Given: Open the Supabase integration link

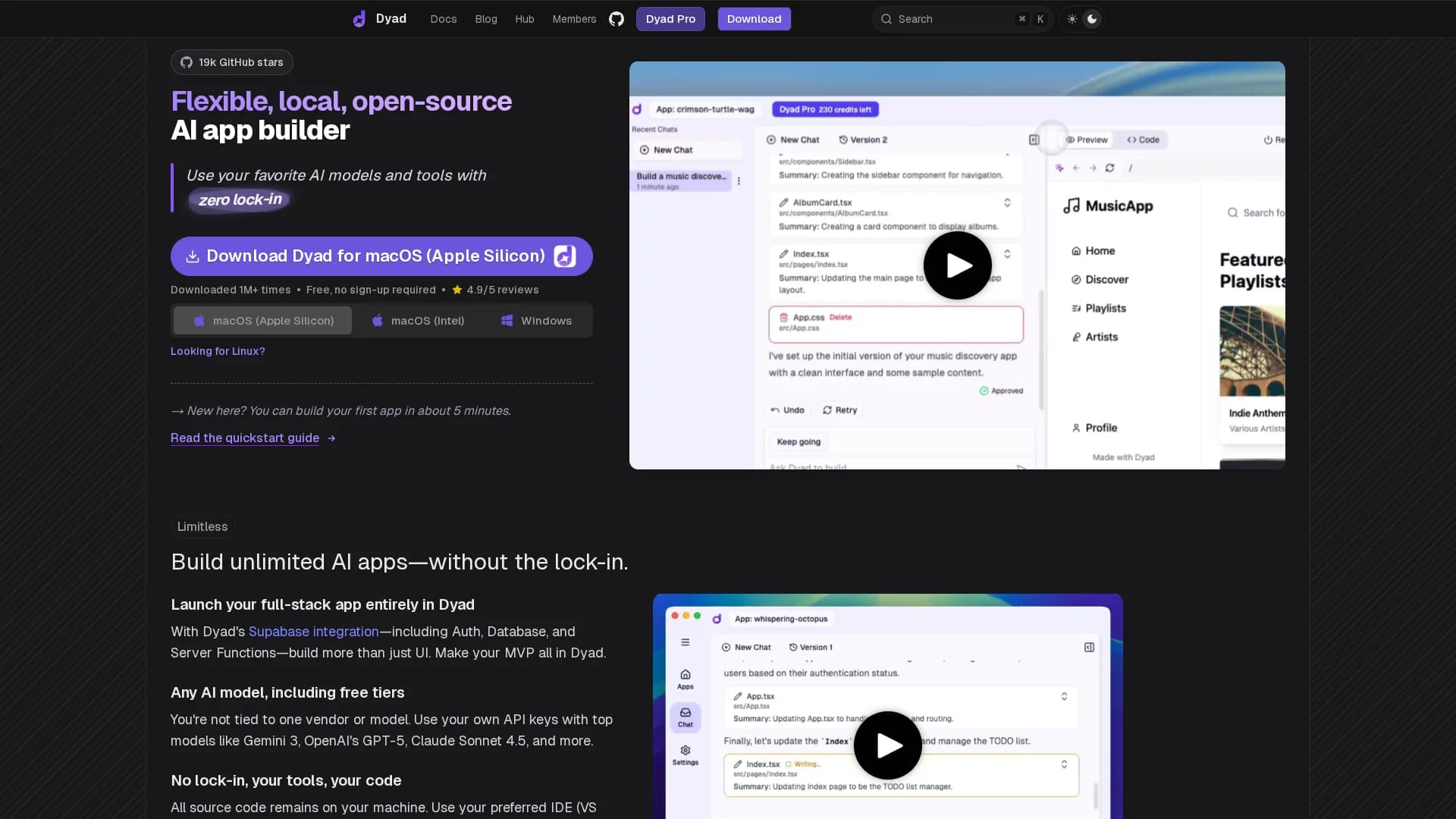Looking at the screenshot, I should click(313, 632).
